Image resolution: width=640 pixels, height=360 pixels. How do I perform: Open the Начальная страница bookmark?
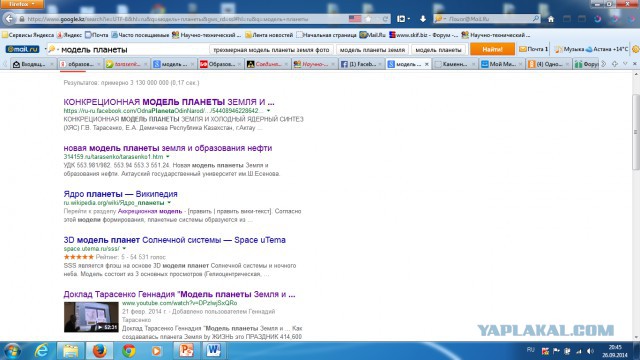(x=327, y=35)
